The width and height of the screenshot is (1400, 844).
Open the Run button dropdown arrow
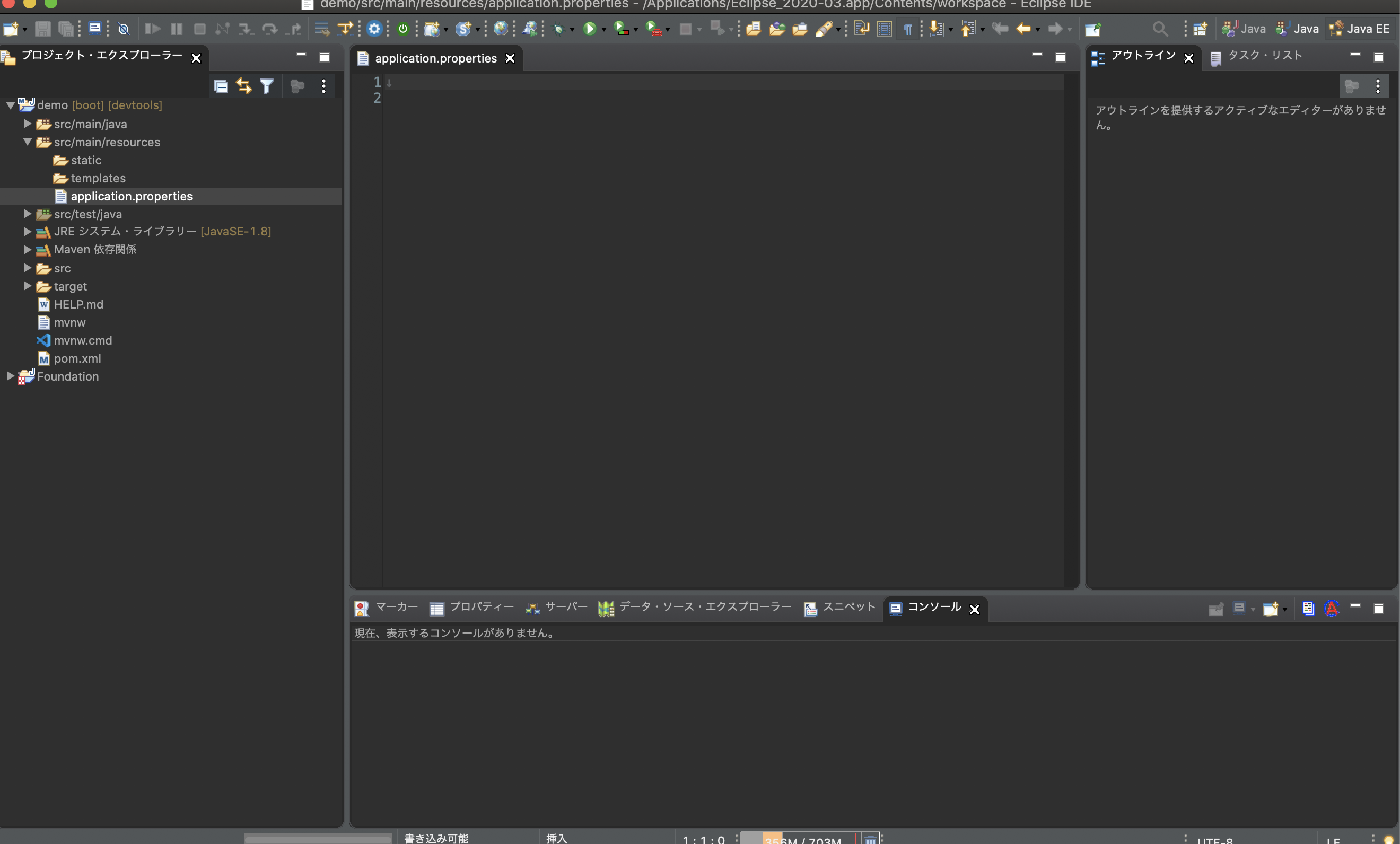click(603, 29)
